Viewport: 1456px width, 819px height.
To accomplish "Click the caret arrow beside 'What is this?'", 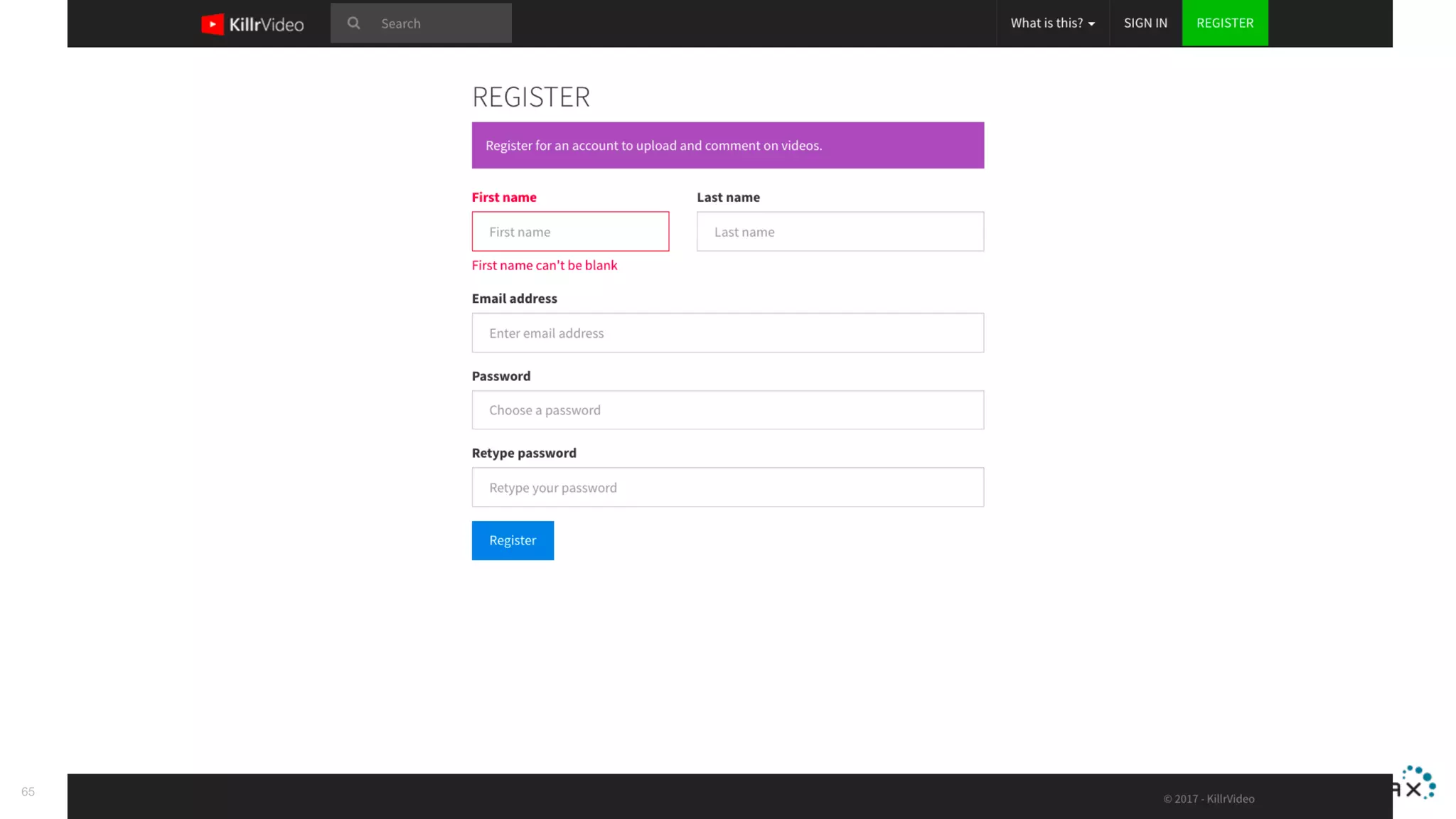I will click(1091, 24).
